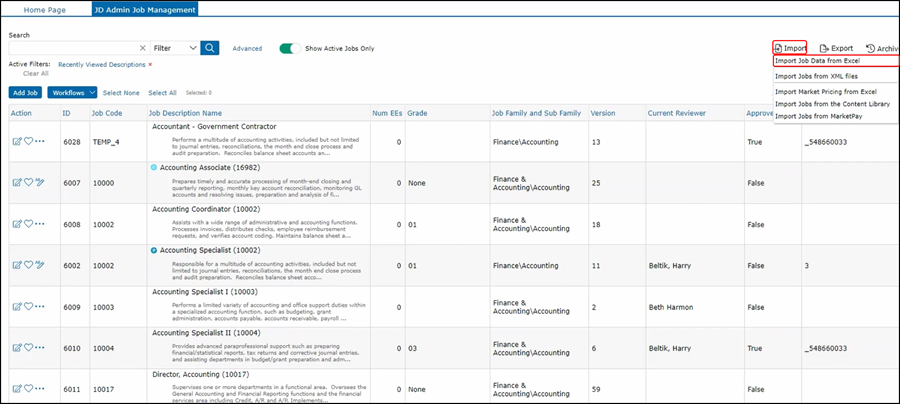Viewport: 900px width, 404px height.
Task: Click the edit icon for Accounting Specialist II
Action: 16,347
